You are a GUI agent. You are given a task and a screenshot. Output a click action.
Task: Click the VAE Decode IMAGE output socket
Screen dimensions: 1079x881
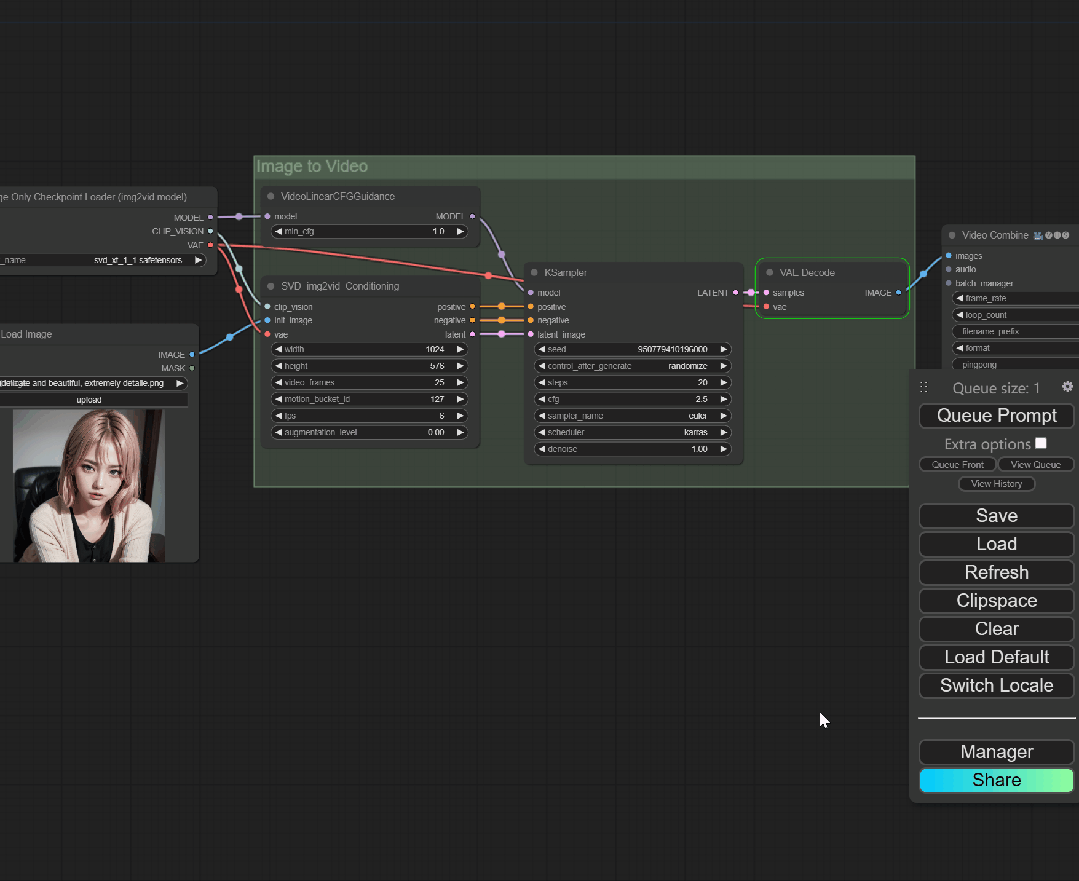click(x=899, y=293)
